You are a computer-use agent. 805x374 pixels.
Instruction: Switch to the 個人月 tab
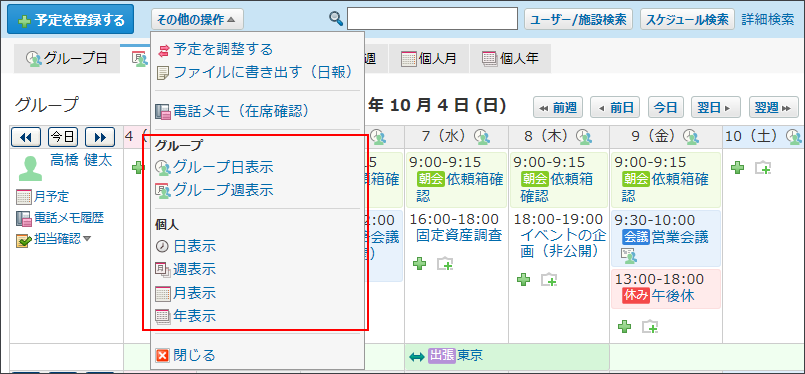pyautogui.click(x=429, y=59)
